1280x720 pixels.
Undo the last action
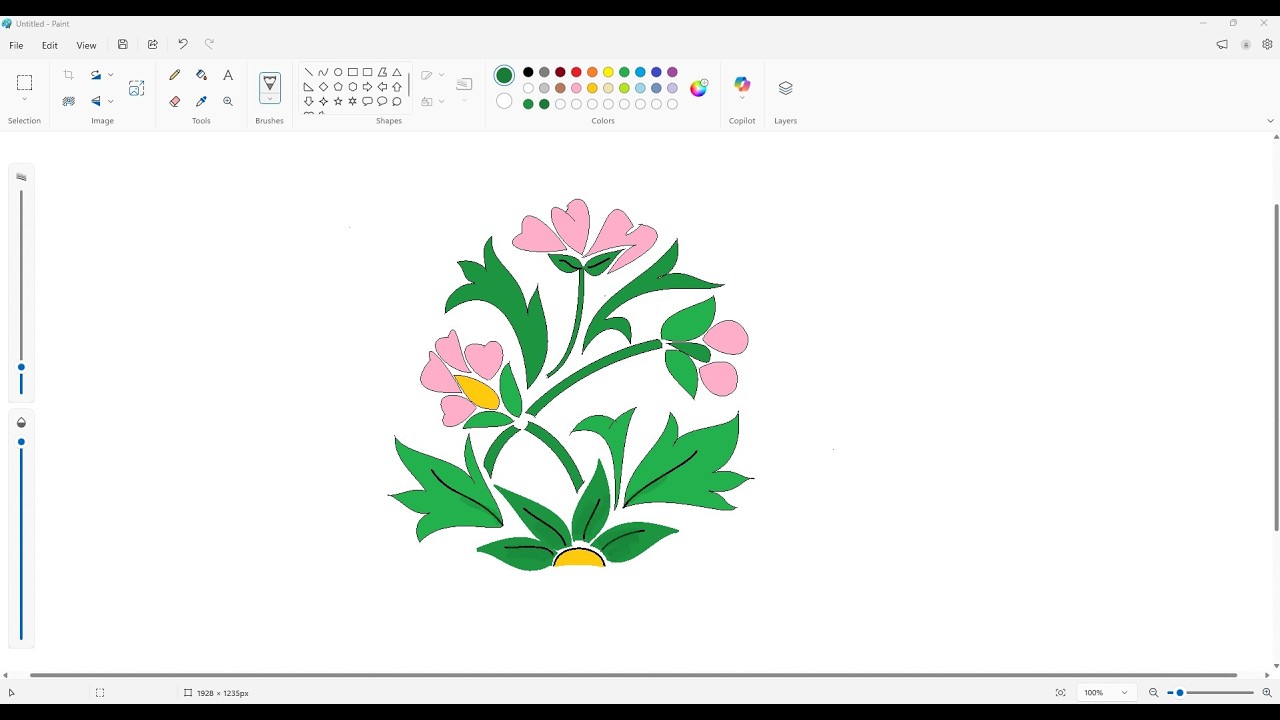[x=183, y=44]
